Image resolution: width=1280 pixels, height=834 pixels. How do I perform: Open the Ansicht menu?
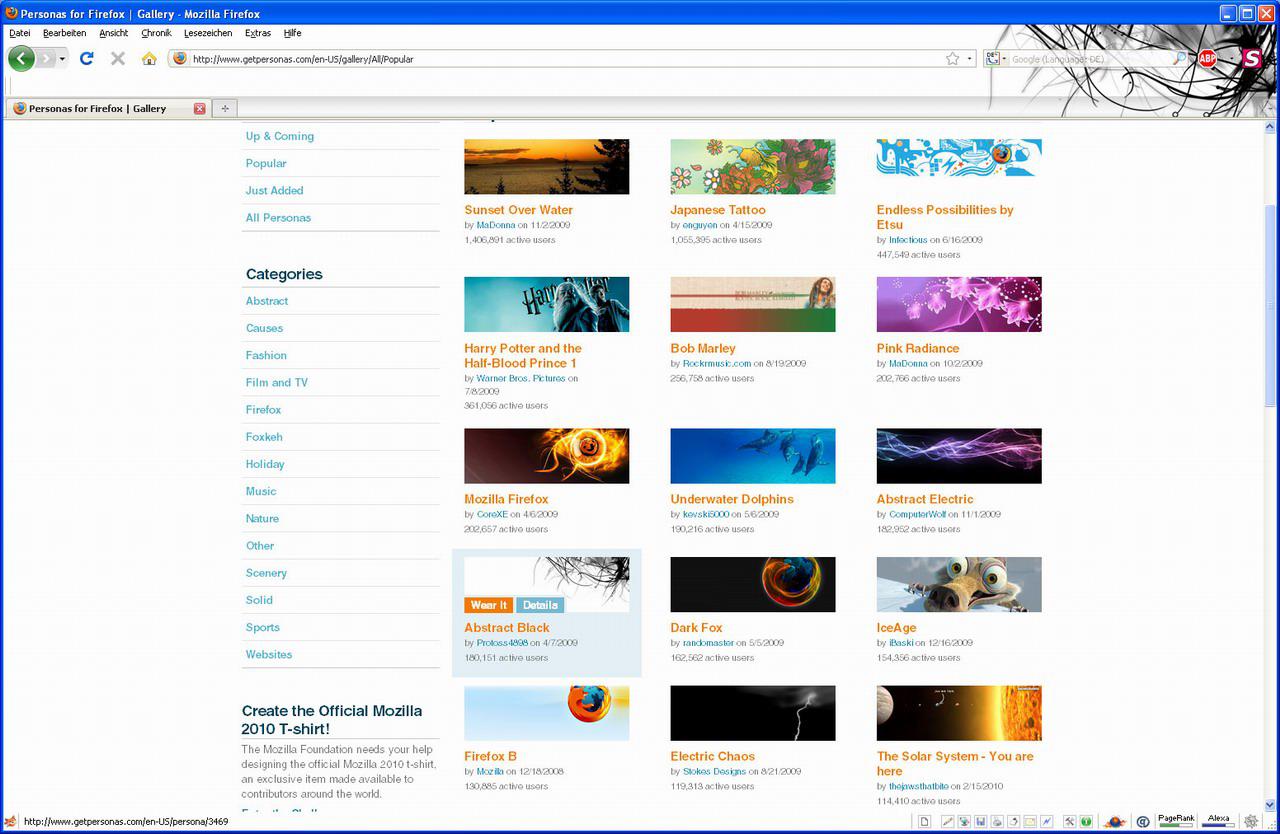click(114, 33)
